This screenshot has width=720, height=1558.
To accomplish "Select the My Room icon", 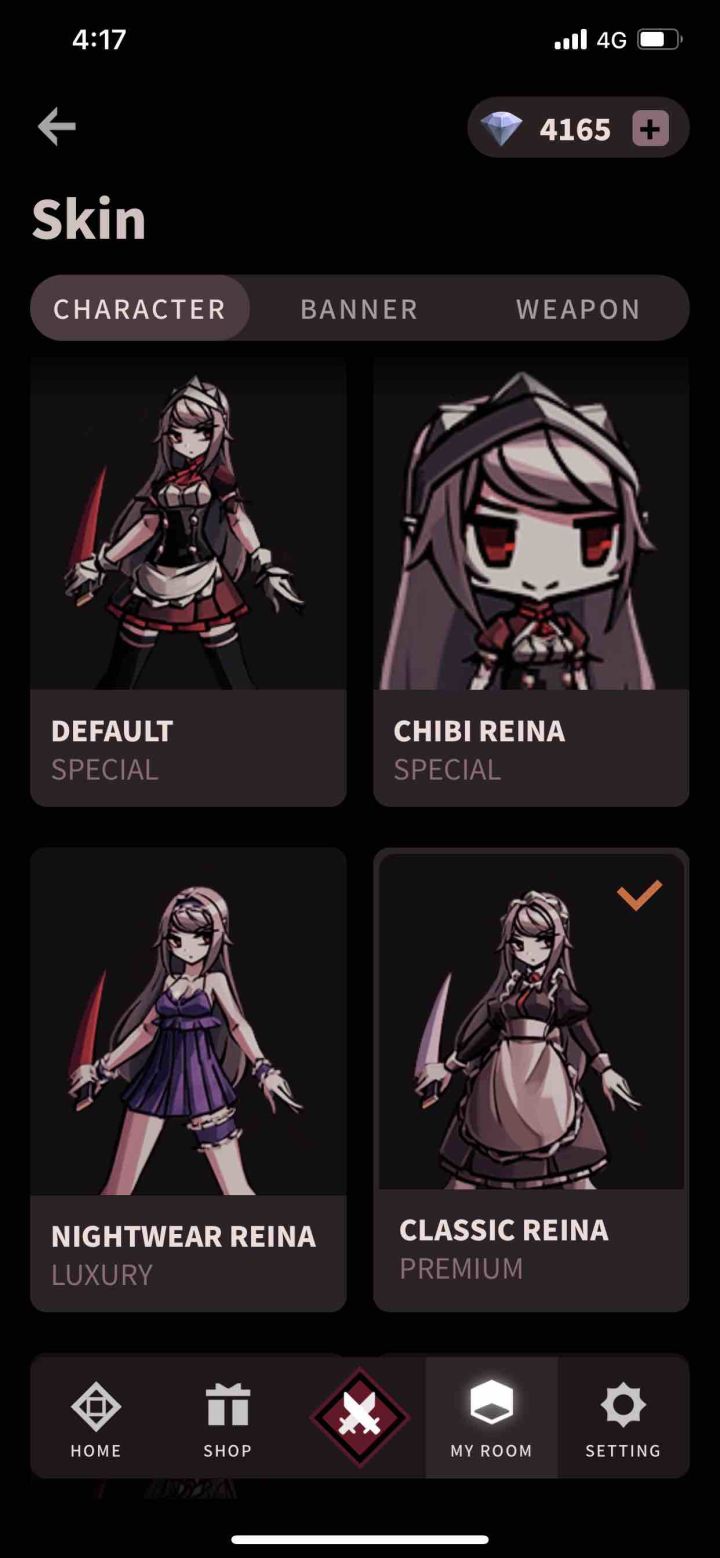I will point(491,1403).
